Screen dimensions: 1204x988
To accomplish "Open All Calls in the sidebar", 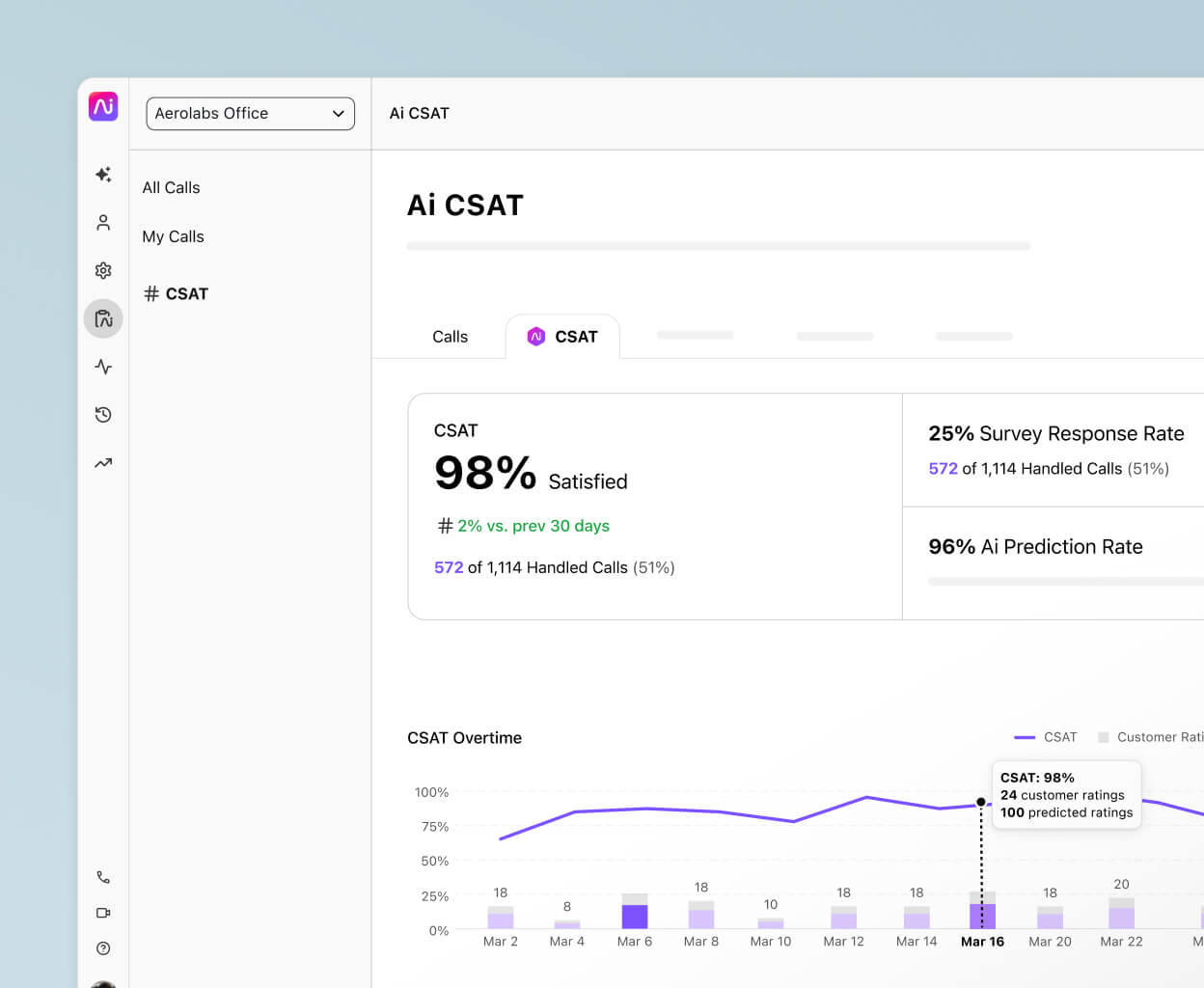I will point(171,187).
